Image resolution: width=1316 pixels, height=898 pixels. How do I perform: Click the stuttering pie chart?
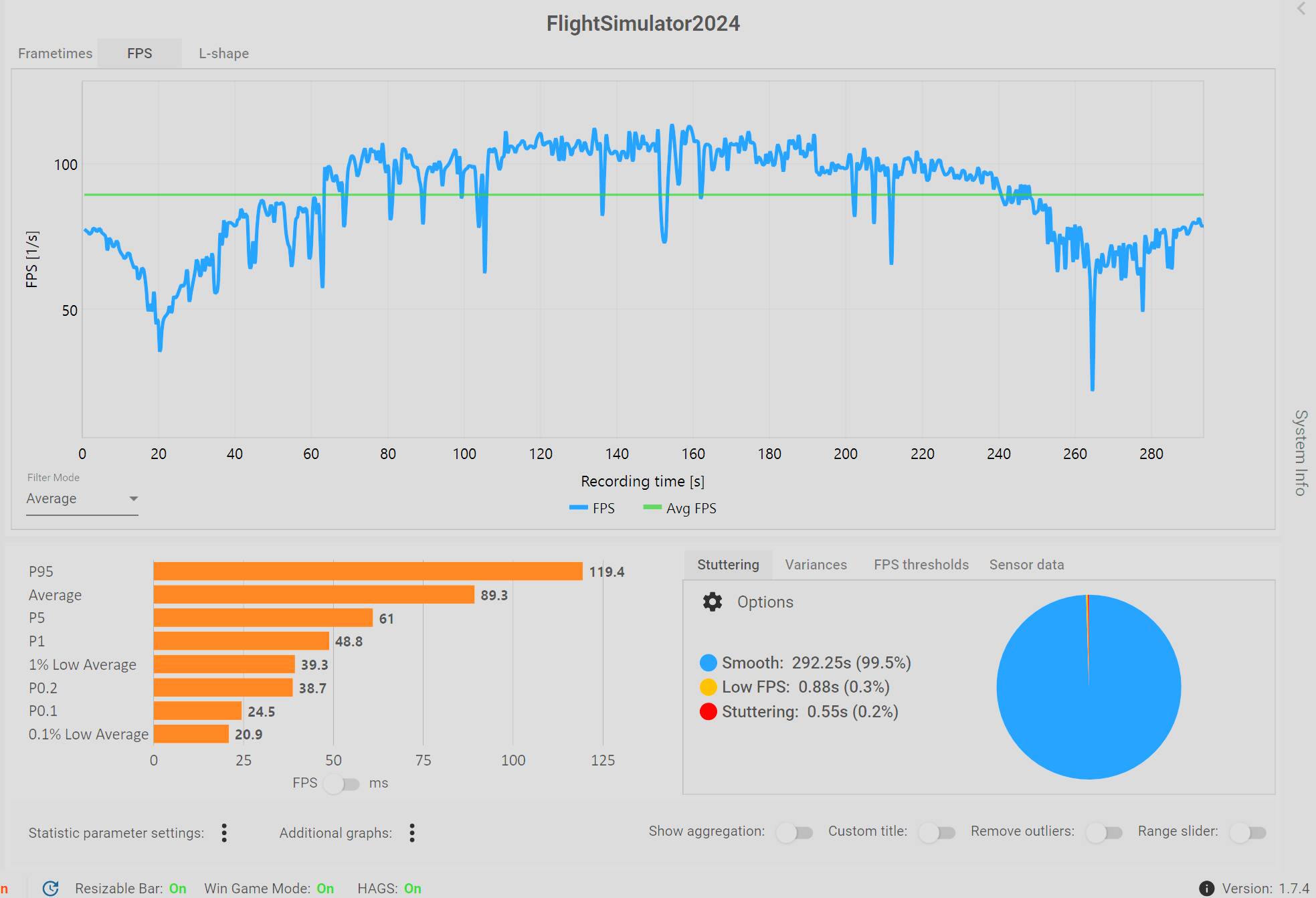tap(1089, 687)
